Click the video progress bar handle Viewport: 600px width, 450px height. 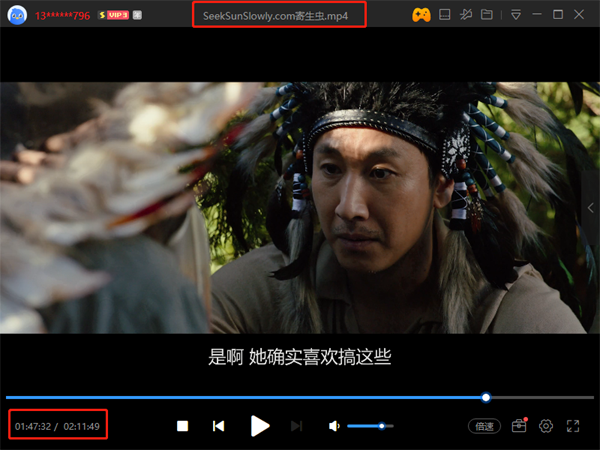click(486, 398)
